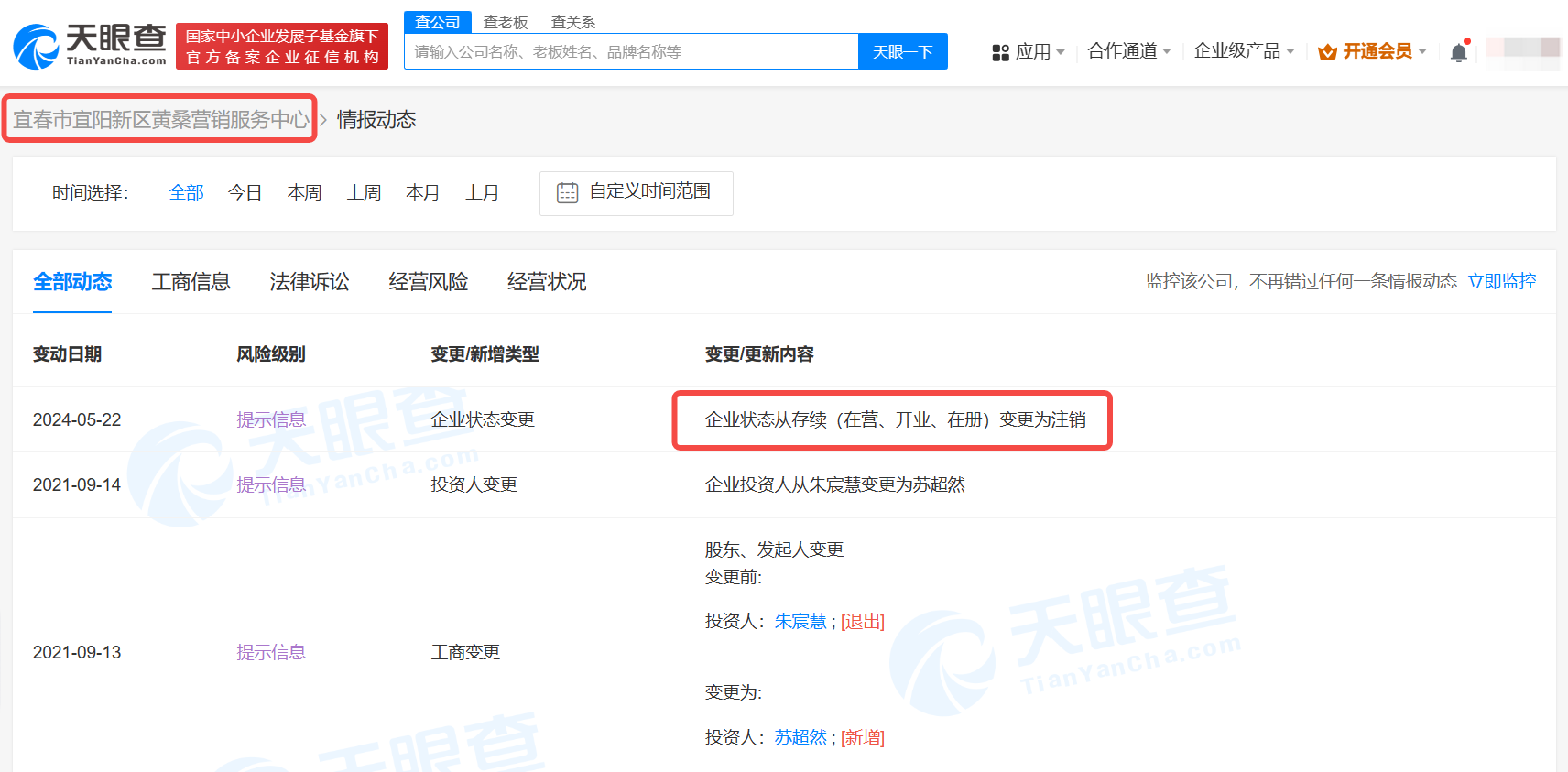
Task: Select the 工商信息 tab
Action: [x=191, y=282]
